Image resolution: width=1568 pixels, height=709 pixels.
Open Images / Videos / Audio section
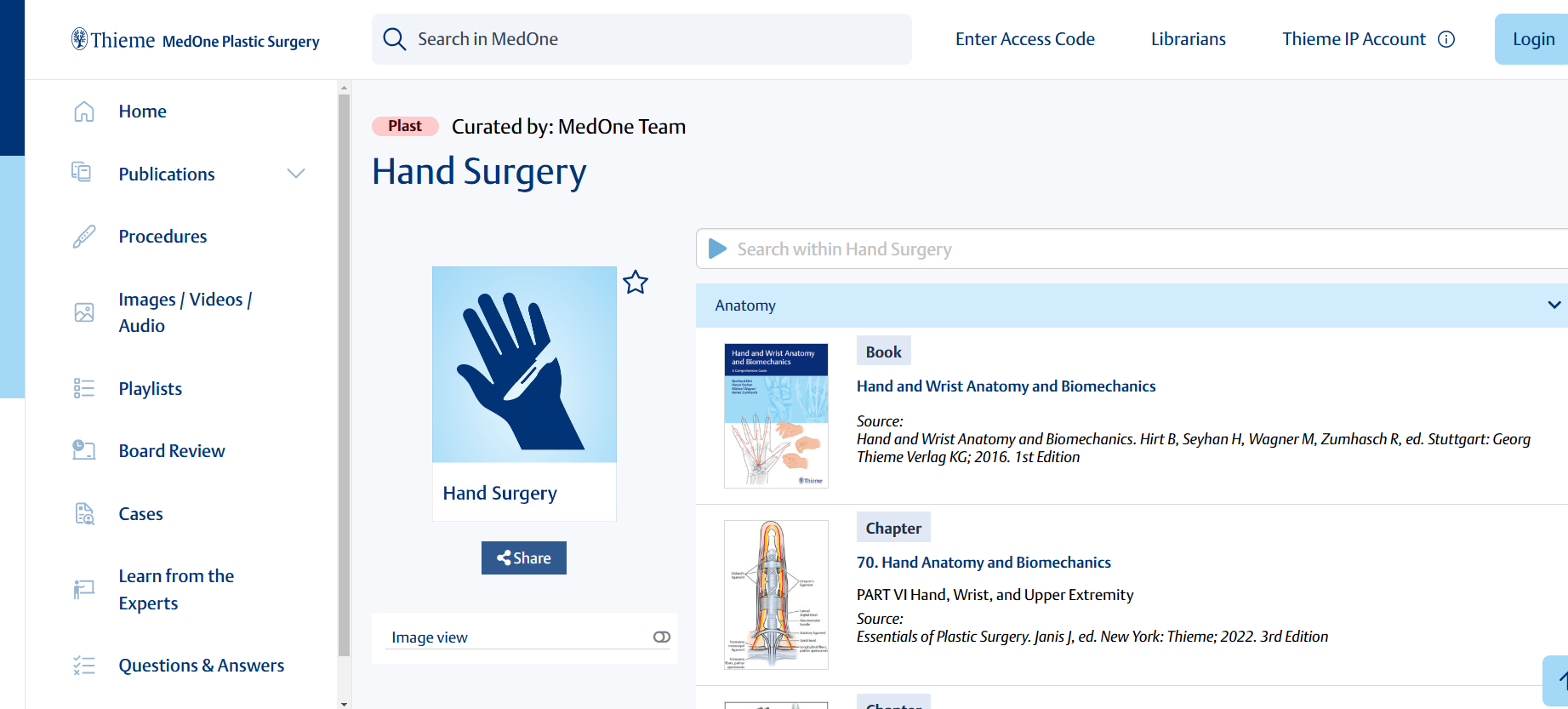[185, 312]
